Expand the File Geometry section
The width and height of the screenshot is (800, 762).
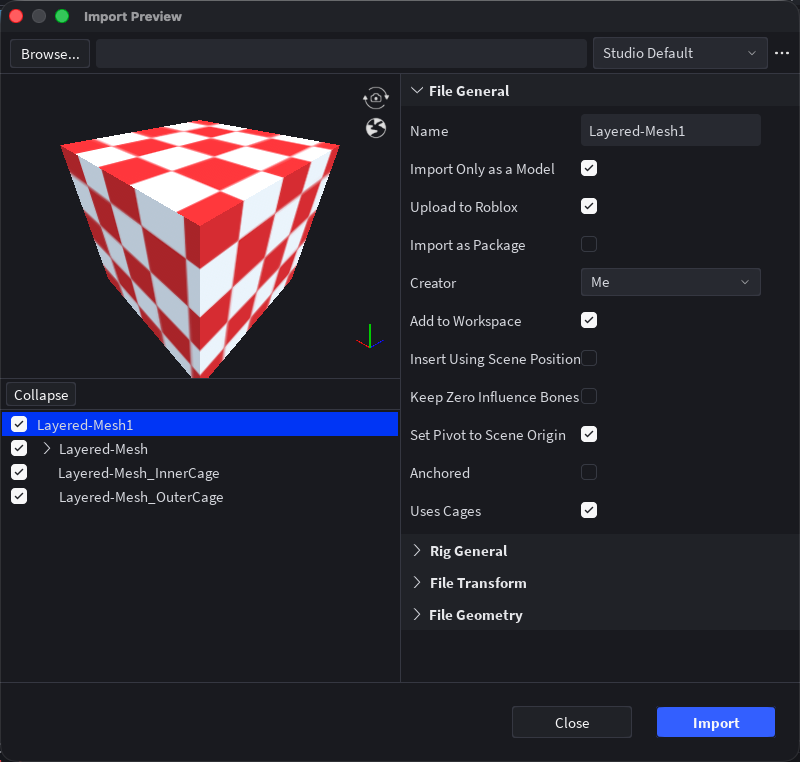417,615
